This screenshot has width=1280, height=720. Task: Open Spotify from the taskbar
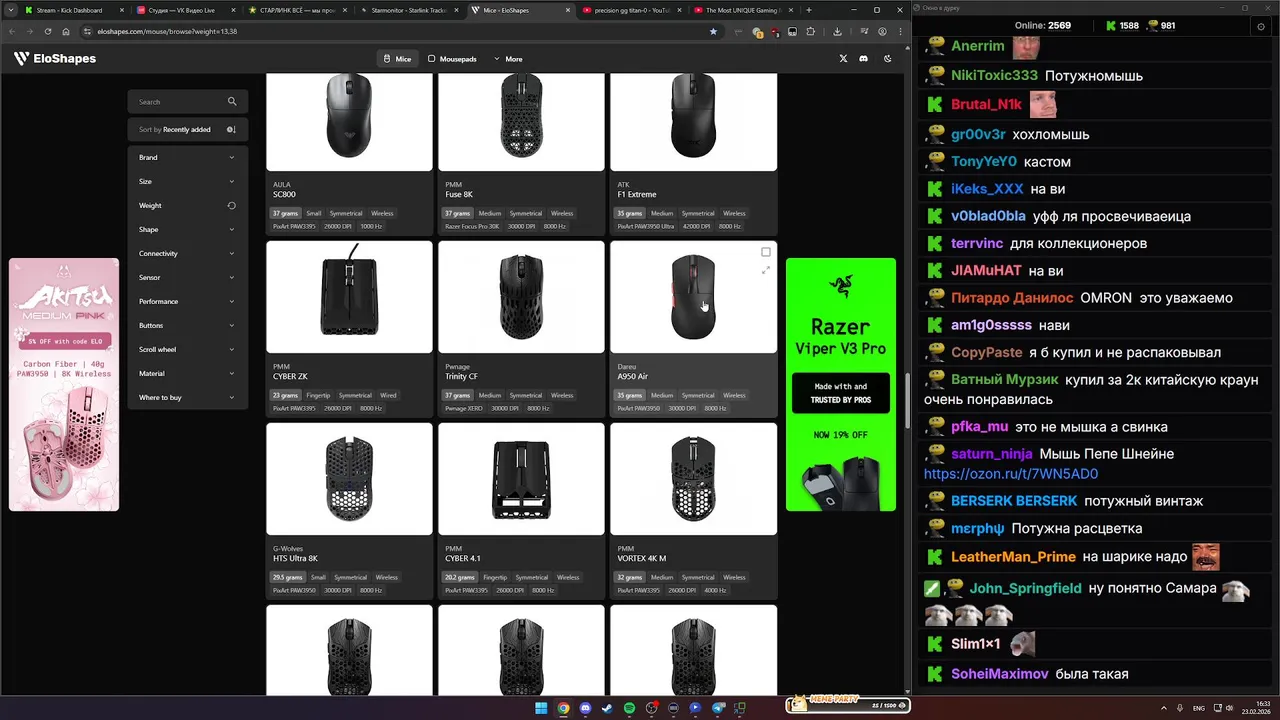(x=629, y=708)
